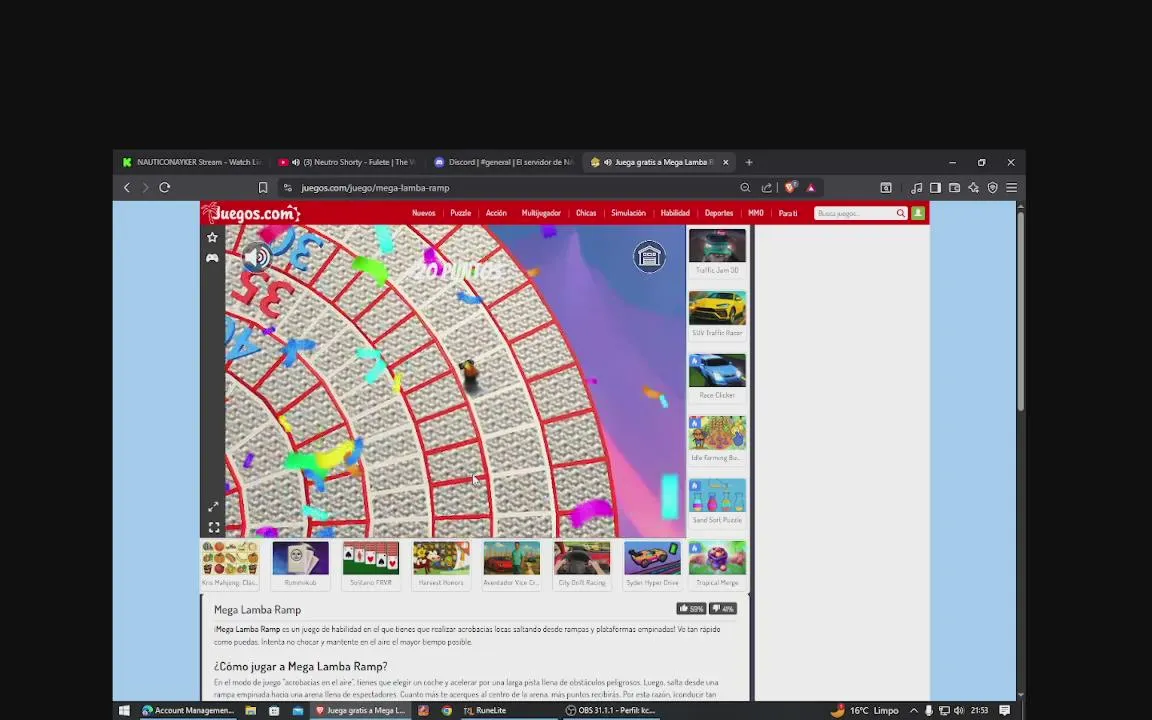The height and width of the screenshot is (720, 1152).
Task: Click the search magnifier icon on Juegos.com
Action: click(900, 213)
